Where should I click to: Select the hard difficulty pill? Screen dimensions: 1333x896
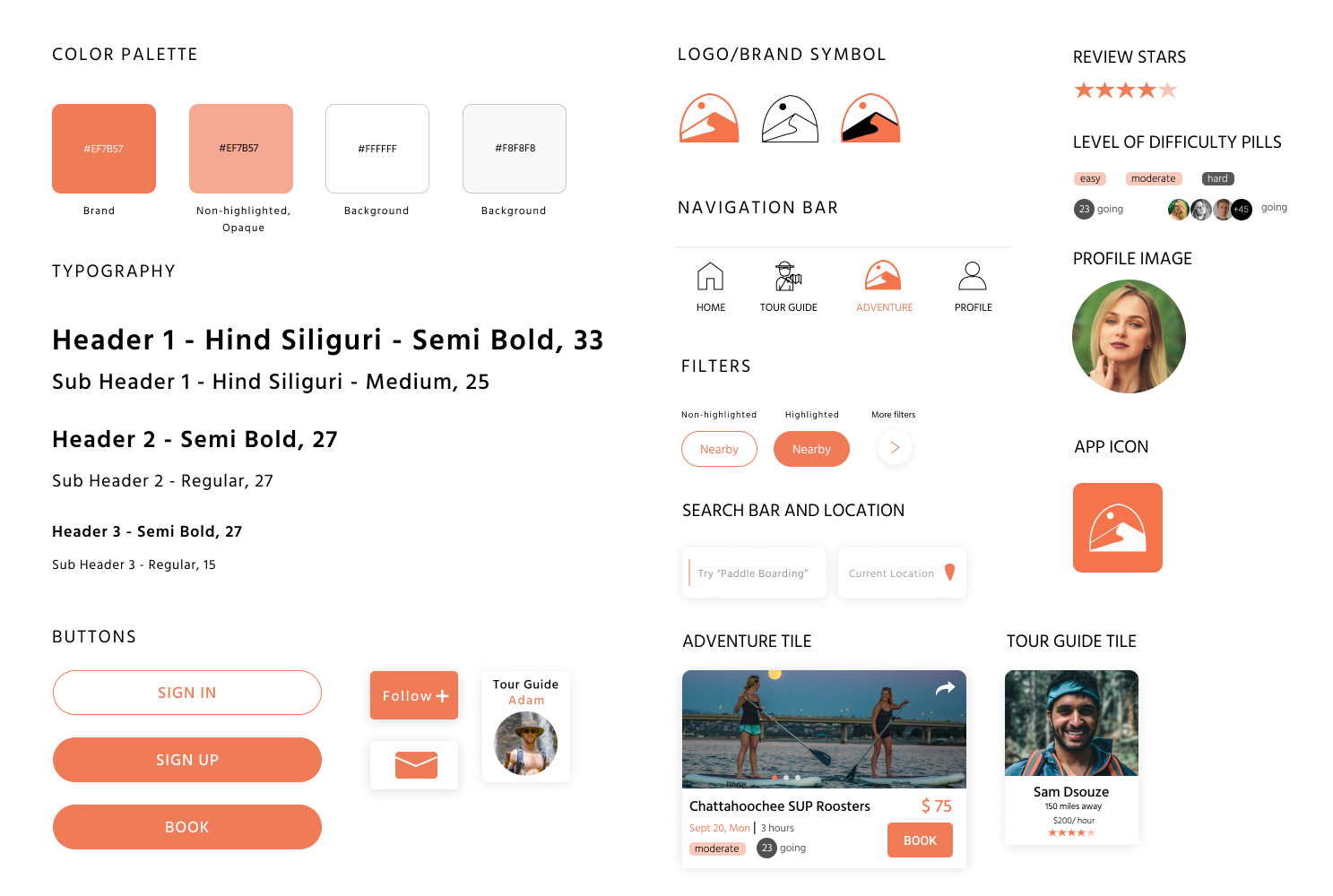pos(1217,178)
